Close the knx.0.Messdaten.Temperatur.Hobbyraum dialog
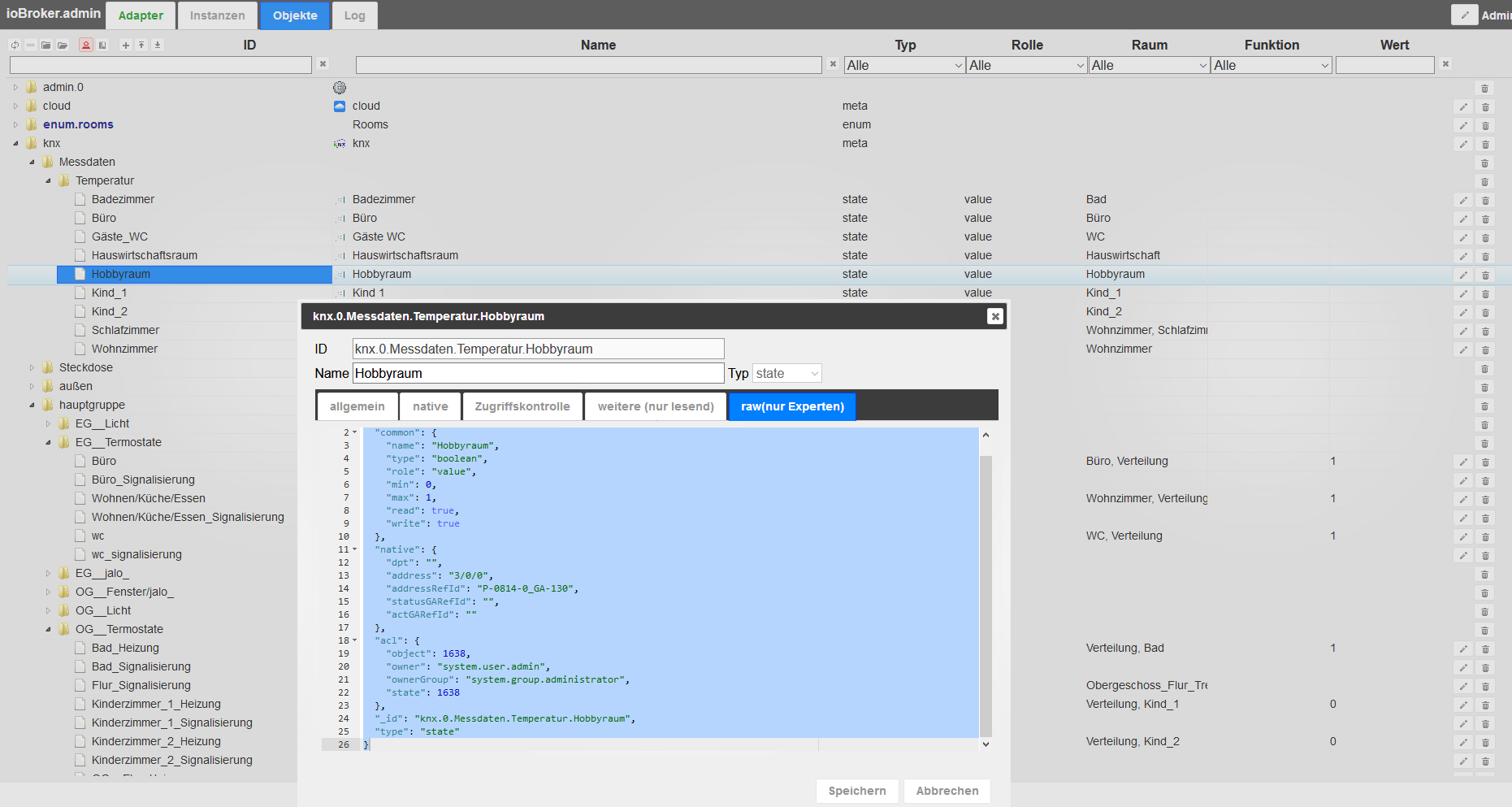 point(994,316)
